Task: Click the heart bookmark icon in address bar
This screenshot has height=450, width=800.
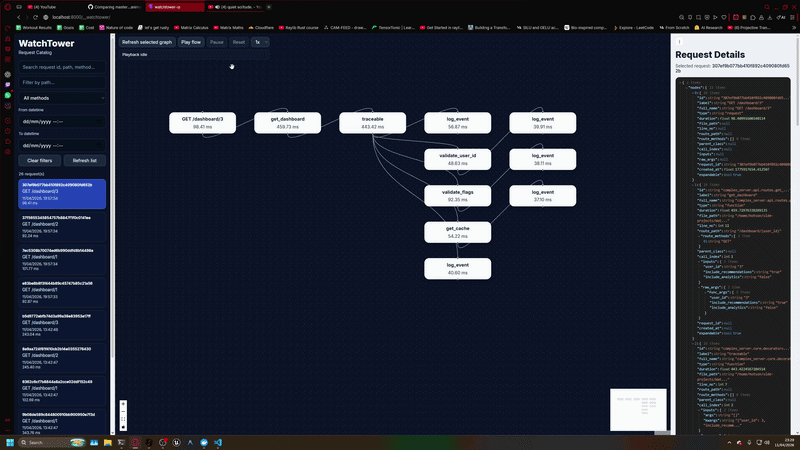Action: [723, 17]
